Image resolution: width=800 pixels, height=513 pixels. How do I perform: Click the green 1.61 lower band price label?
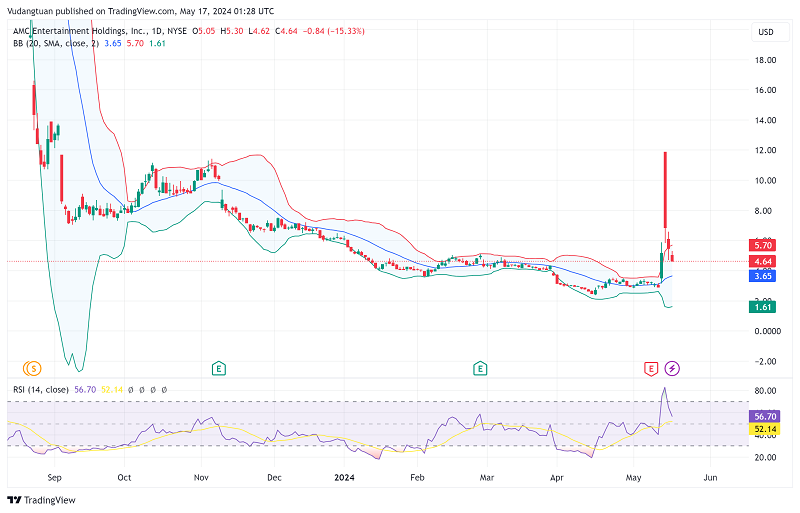click(763, 307)
